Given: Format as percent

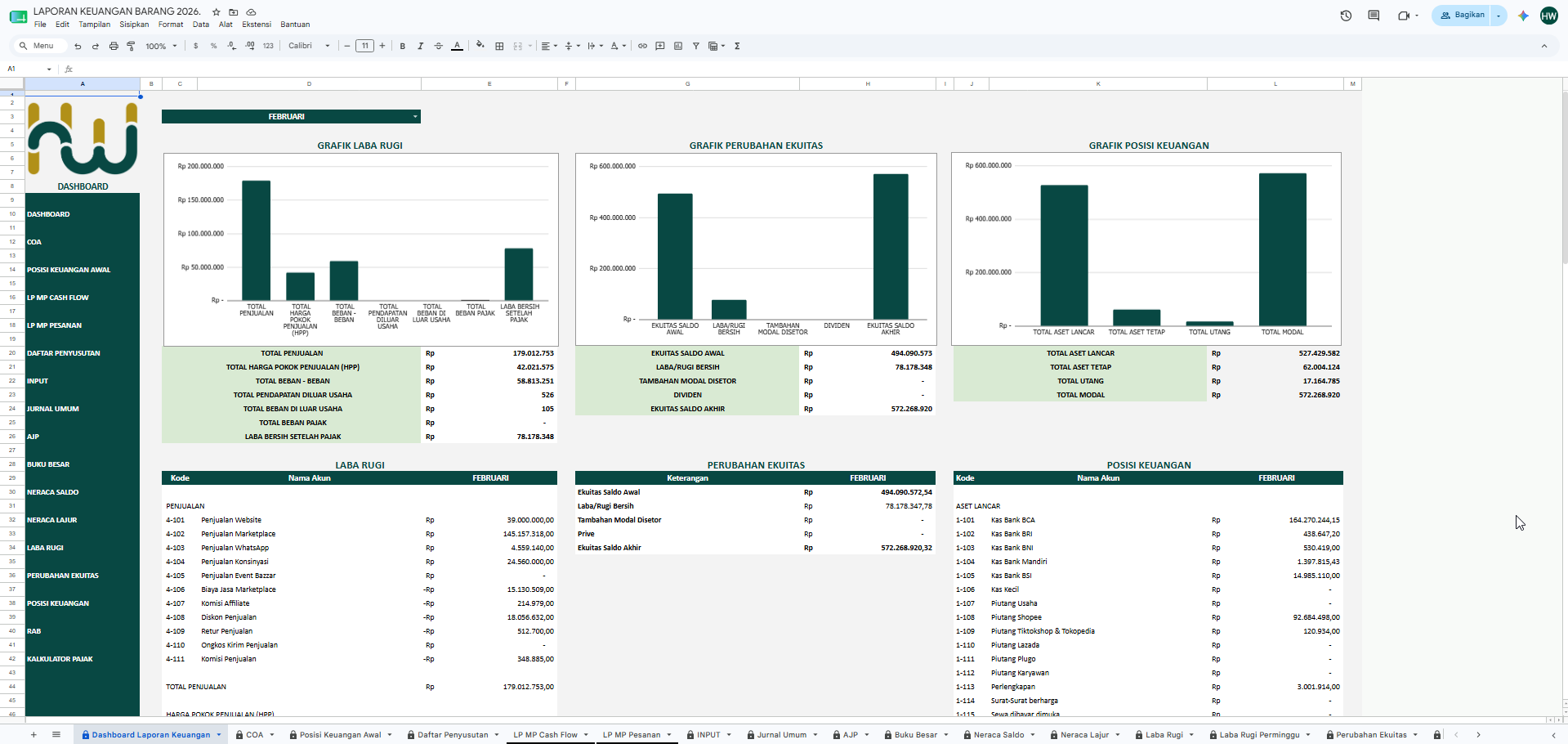Looking at the screenshot, I should tap(213, 47).
